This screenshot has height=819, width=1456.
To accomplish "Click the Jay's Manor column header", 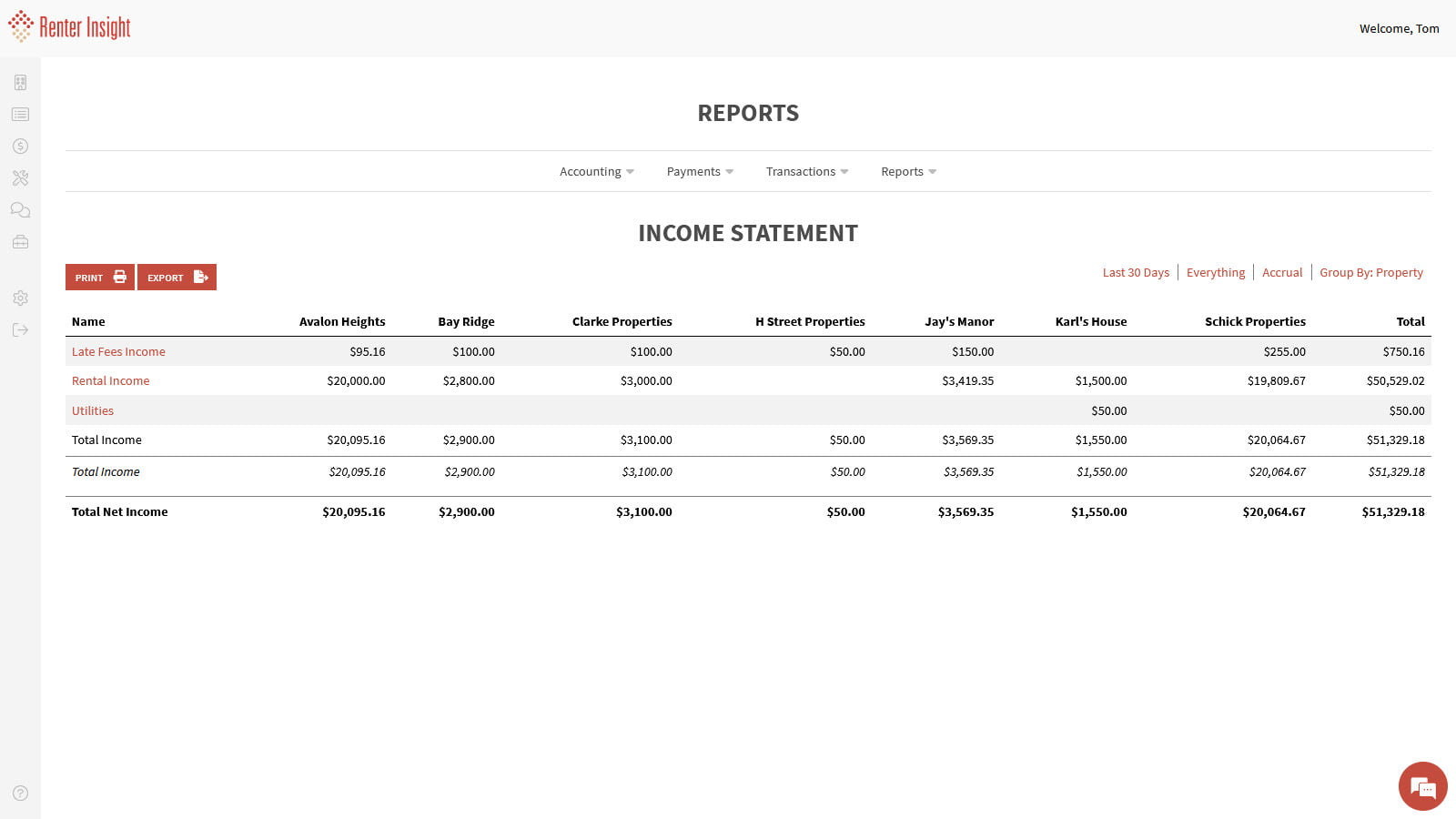I will tap(959, 322).
